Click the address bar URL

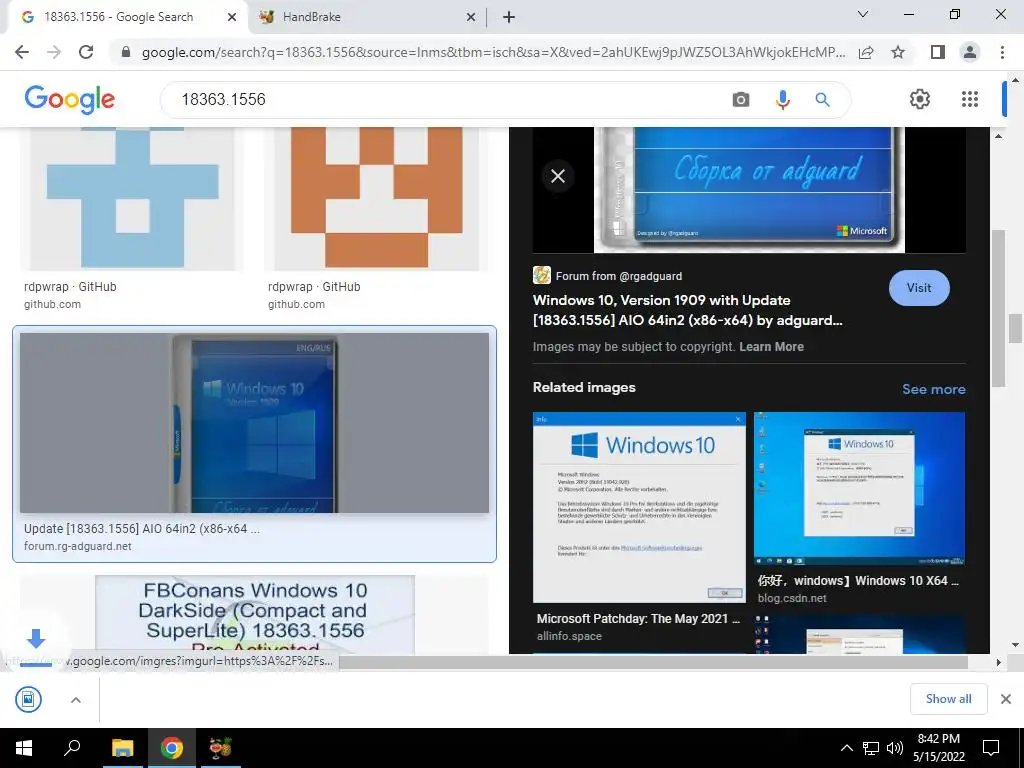tap(493, 52)
